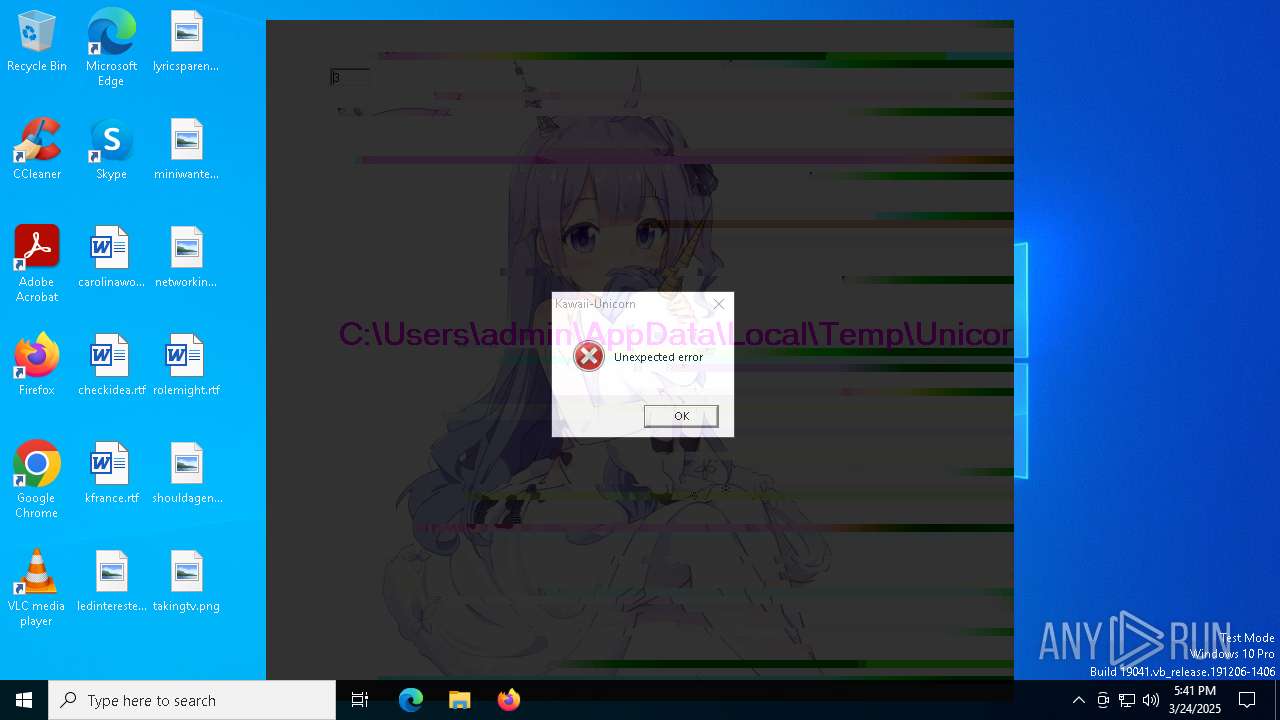Click the small text box in the glitched window
Screen dimensions: 1280x720
coord(350,77)
